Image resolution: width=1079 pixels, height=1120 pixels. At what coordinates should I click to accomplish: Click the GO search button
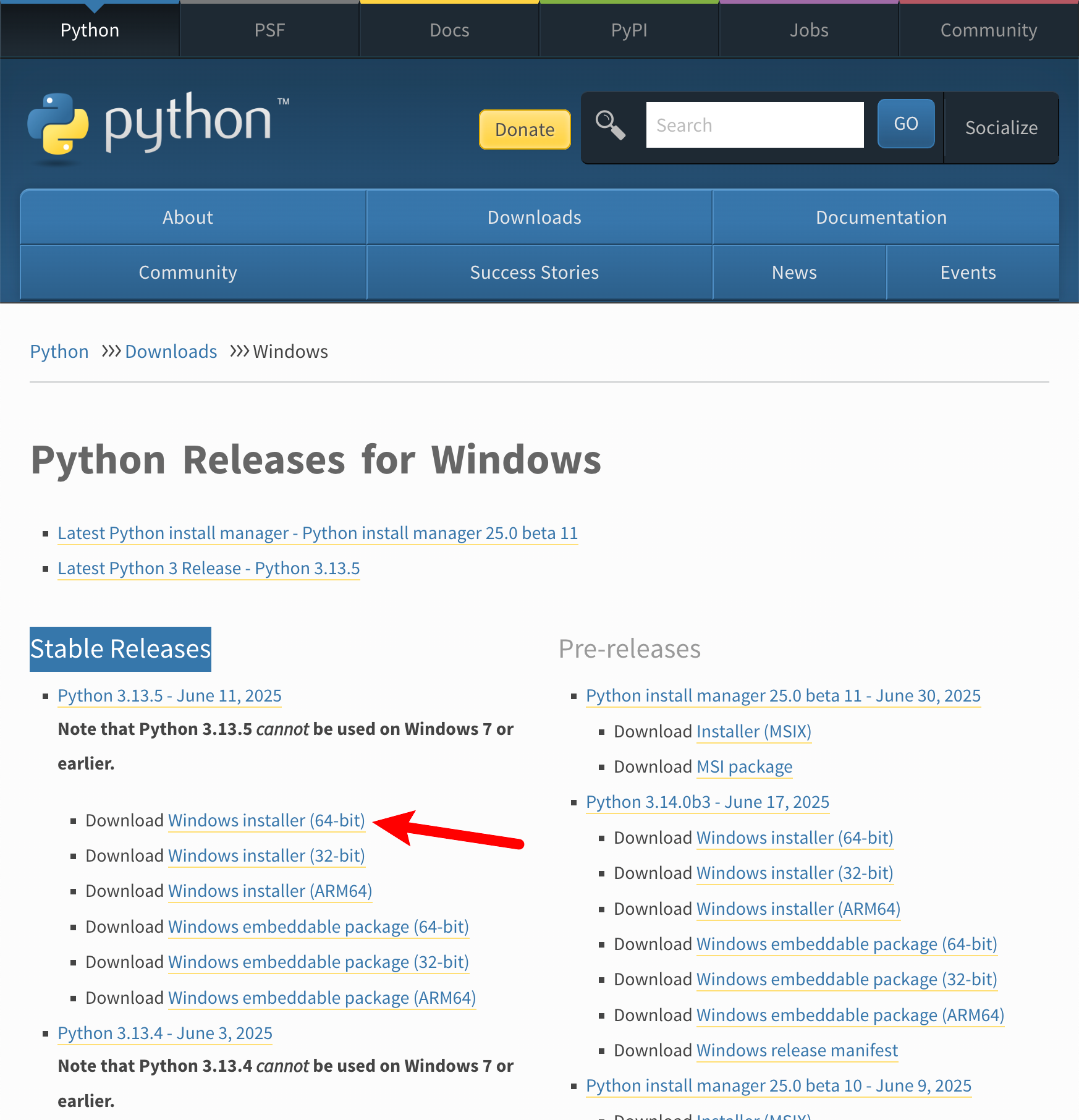point(906,124)
